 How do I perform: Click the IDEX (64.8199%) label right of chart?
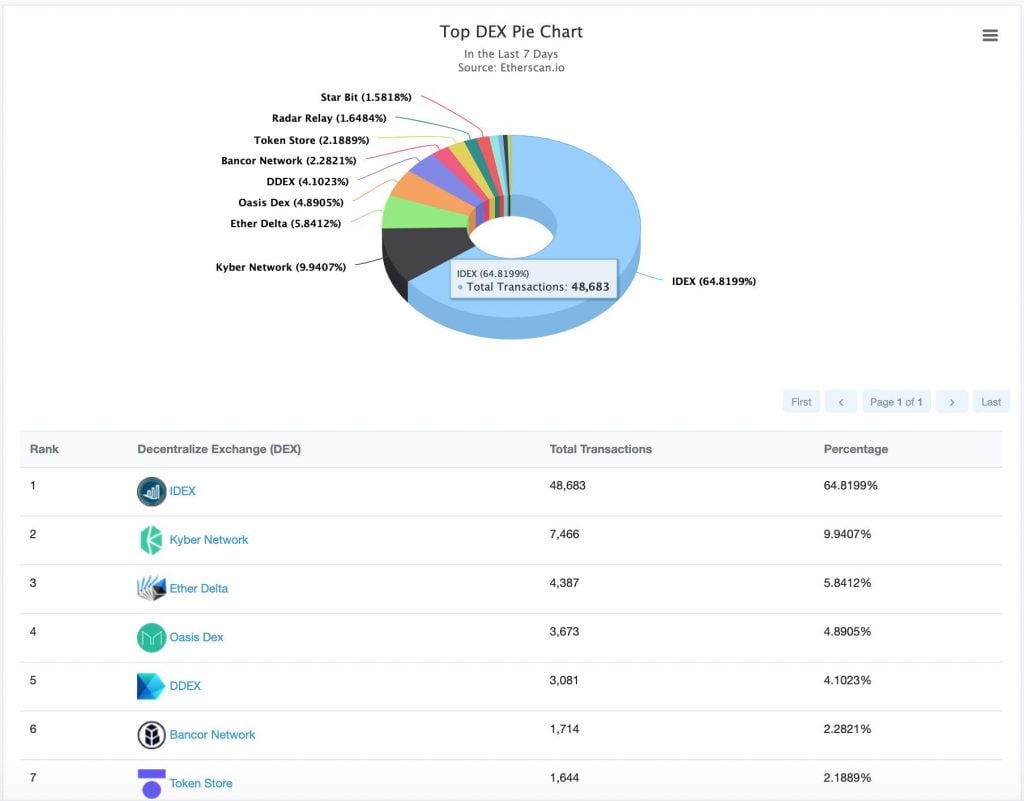point(714,281)
